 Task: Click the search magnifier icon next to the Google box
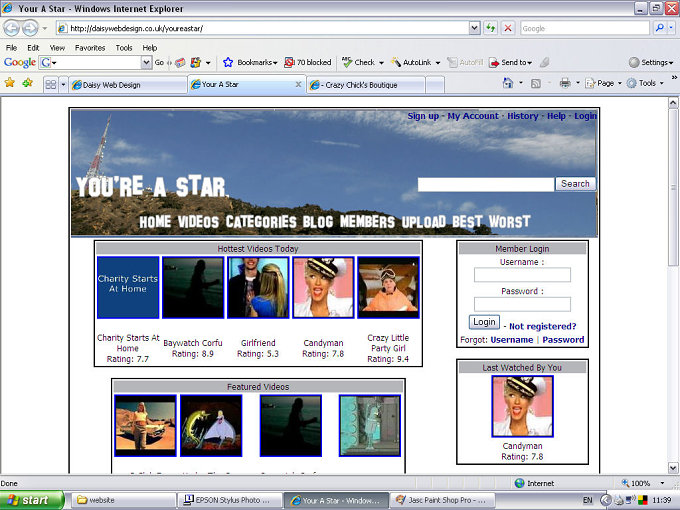point(660,28)
